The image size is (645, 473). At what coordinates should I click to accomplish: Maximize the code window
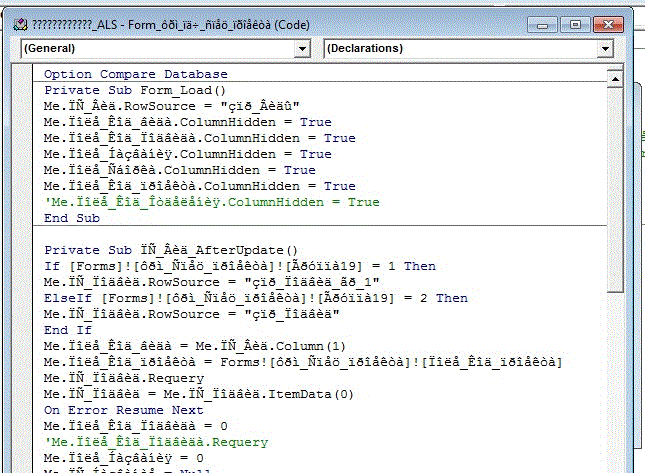coord(575,25)
